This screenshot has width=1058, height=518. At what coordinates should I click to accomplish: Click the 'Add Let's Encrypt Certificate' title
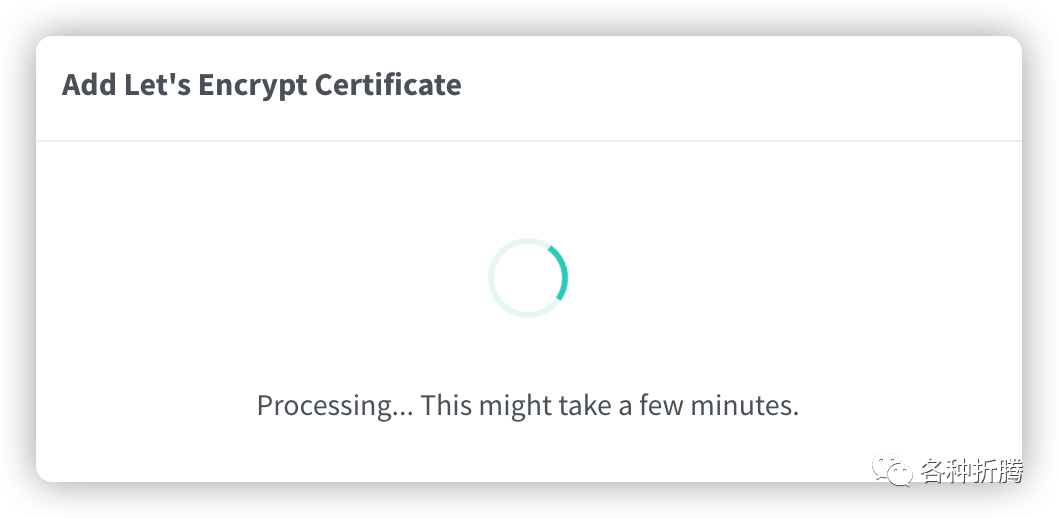click(x=262, y=85)
